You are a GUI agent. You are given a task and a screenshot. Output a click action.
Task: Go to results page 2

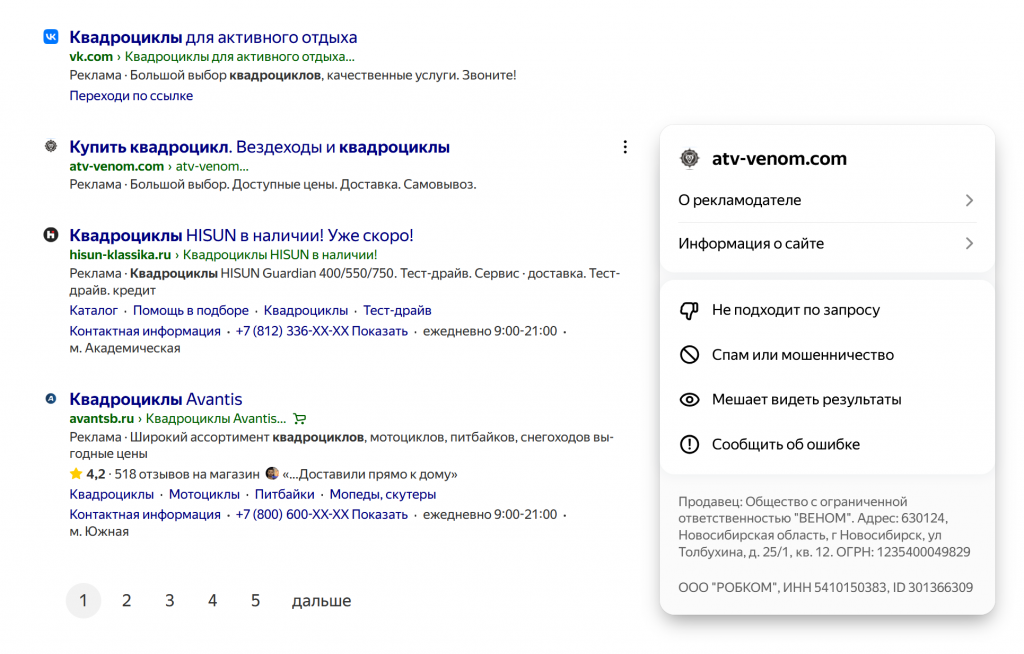127,600
